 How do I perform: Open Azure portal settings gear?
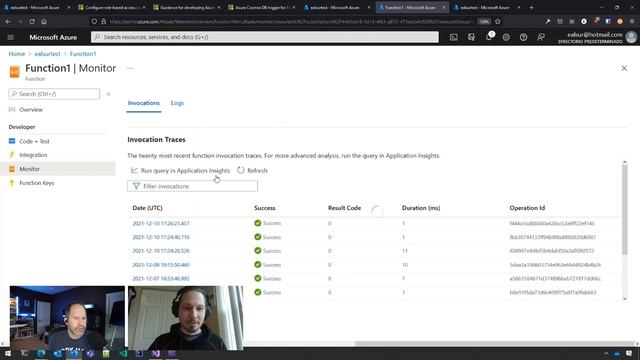pyautogui.click(x=506, y=37)
